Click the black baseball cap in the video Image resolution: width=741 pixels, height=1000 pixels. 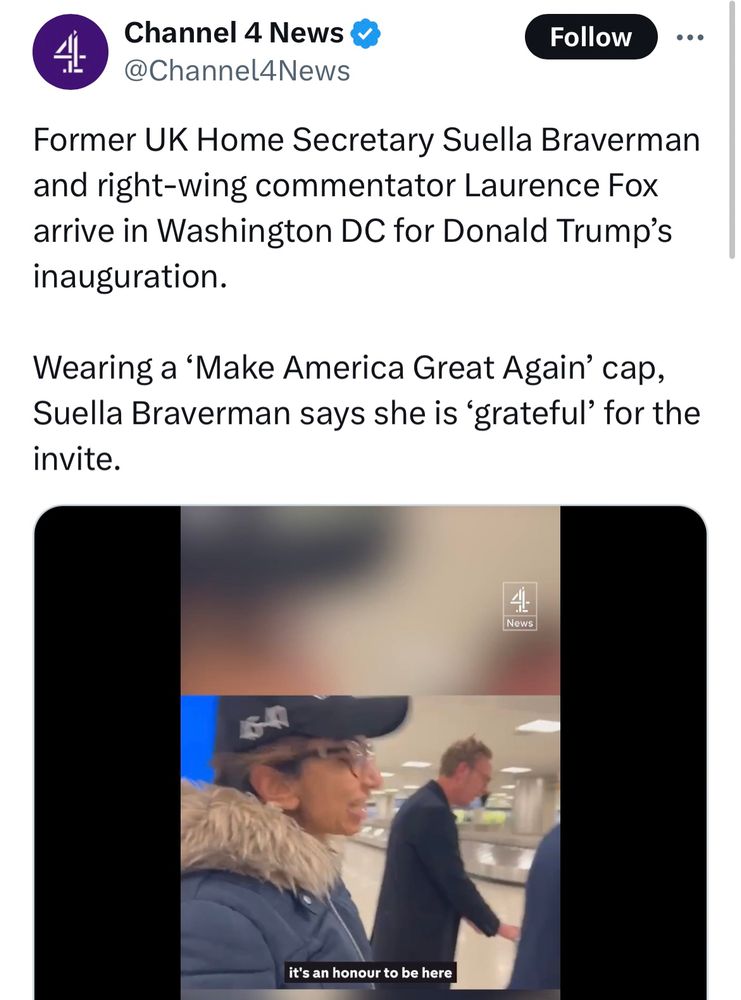coord(300,722)
